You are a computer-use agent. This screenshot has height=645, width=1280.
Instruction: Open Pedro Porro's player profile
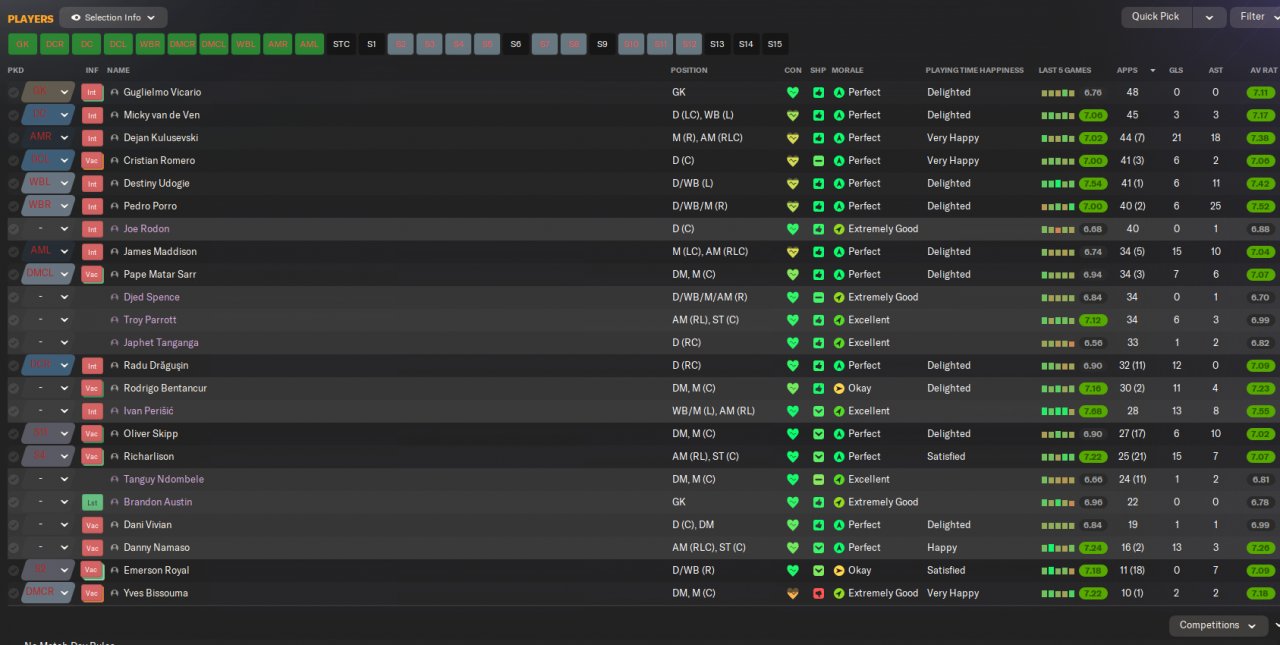click(150, 206)
